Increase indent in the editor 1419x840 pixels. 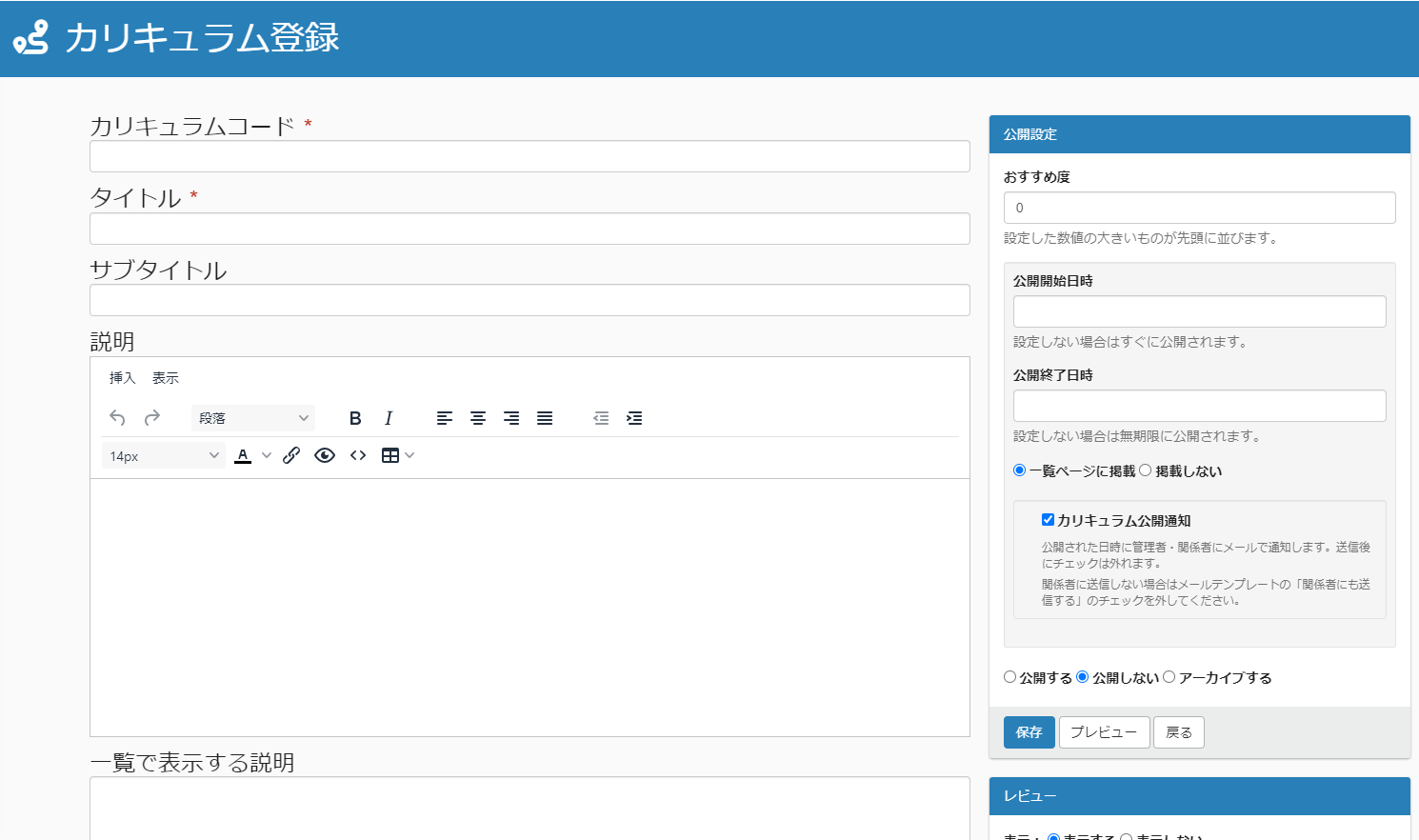click(x=634, y=418)
